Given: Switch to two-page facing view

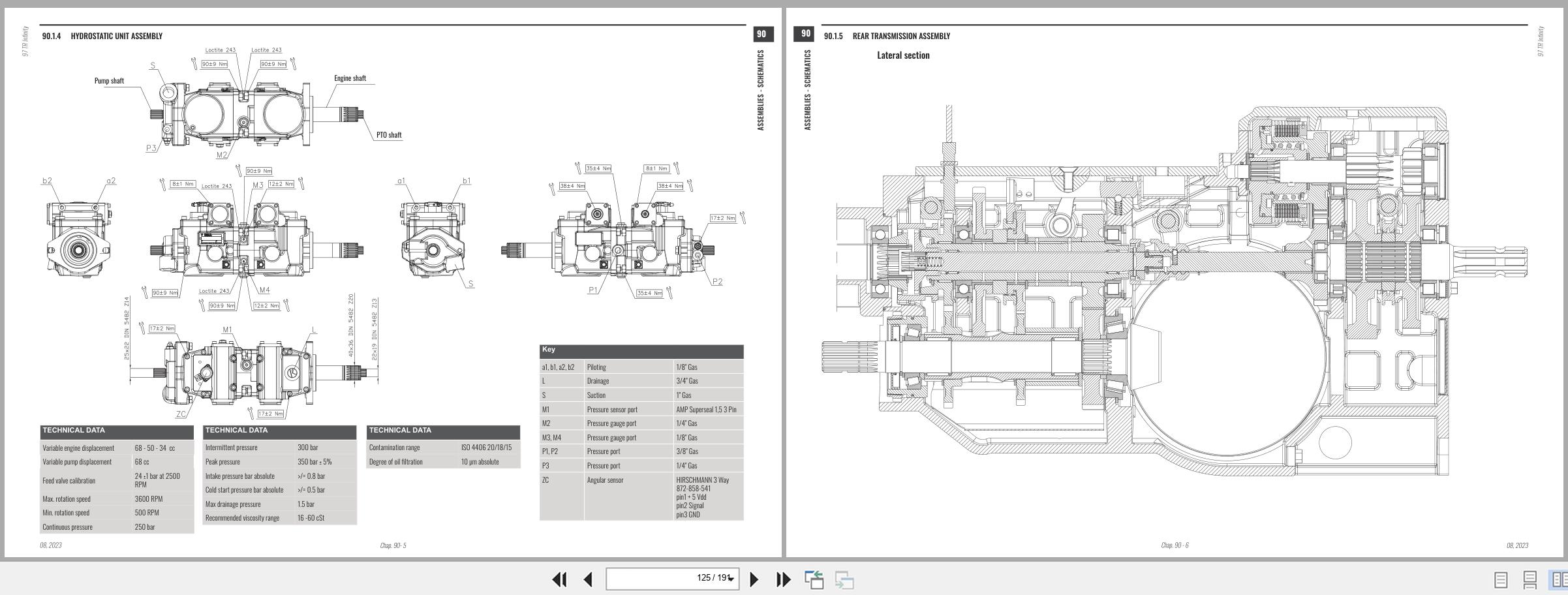Looking at the screenshot, I should [1559, 579].
